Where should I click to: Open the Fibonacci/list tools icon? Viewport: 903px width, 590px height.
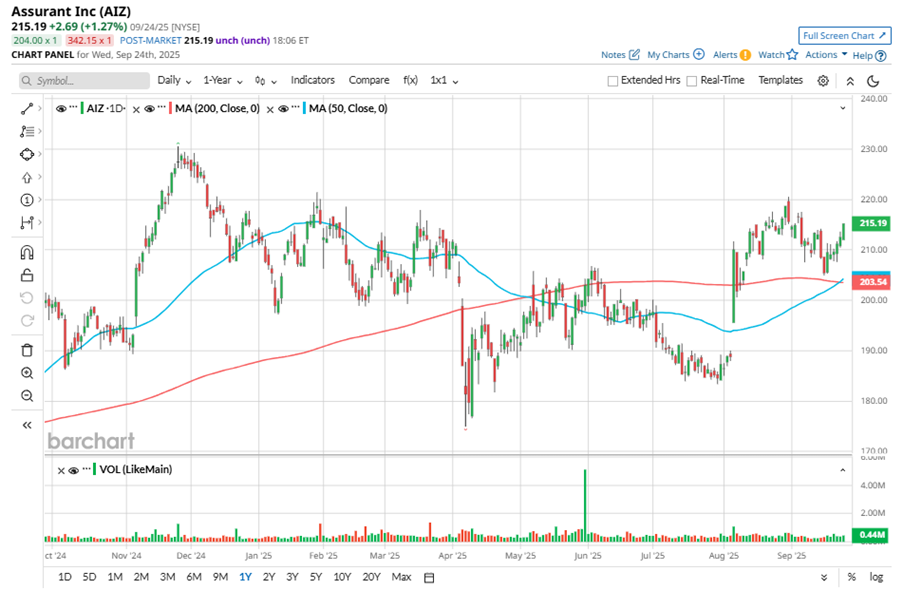point(26,131)
